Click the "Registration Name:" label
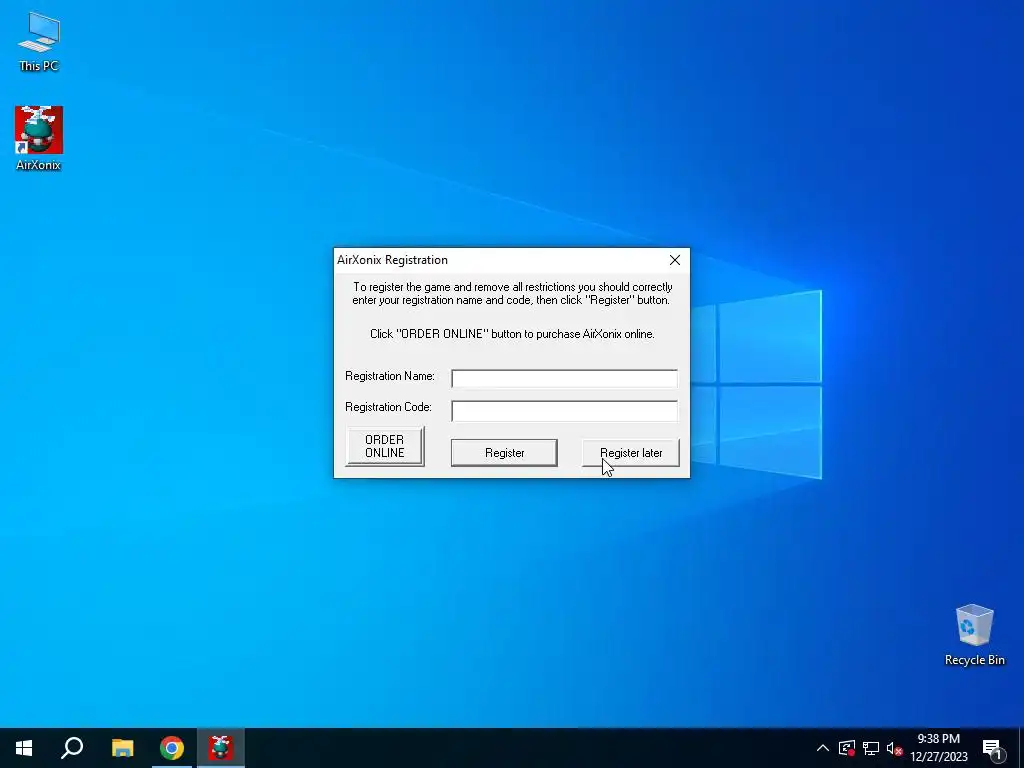Viewport: 1024px width, 768px height. coord(390,376)
